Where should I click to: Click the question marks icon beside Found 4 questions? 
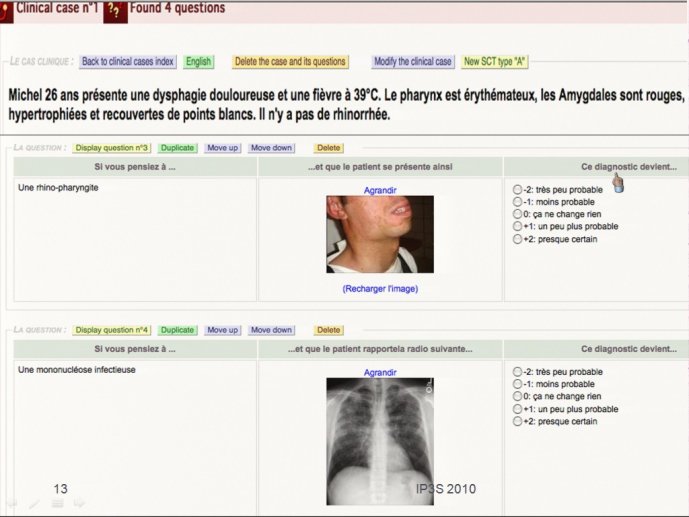[x=115, y=10]
